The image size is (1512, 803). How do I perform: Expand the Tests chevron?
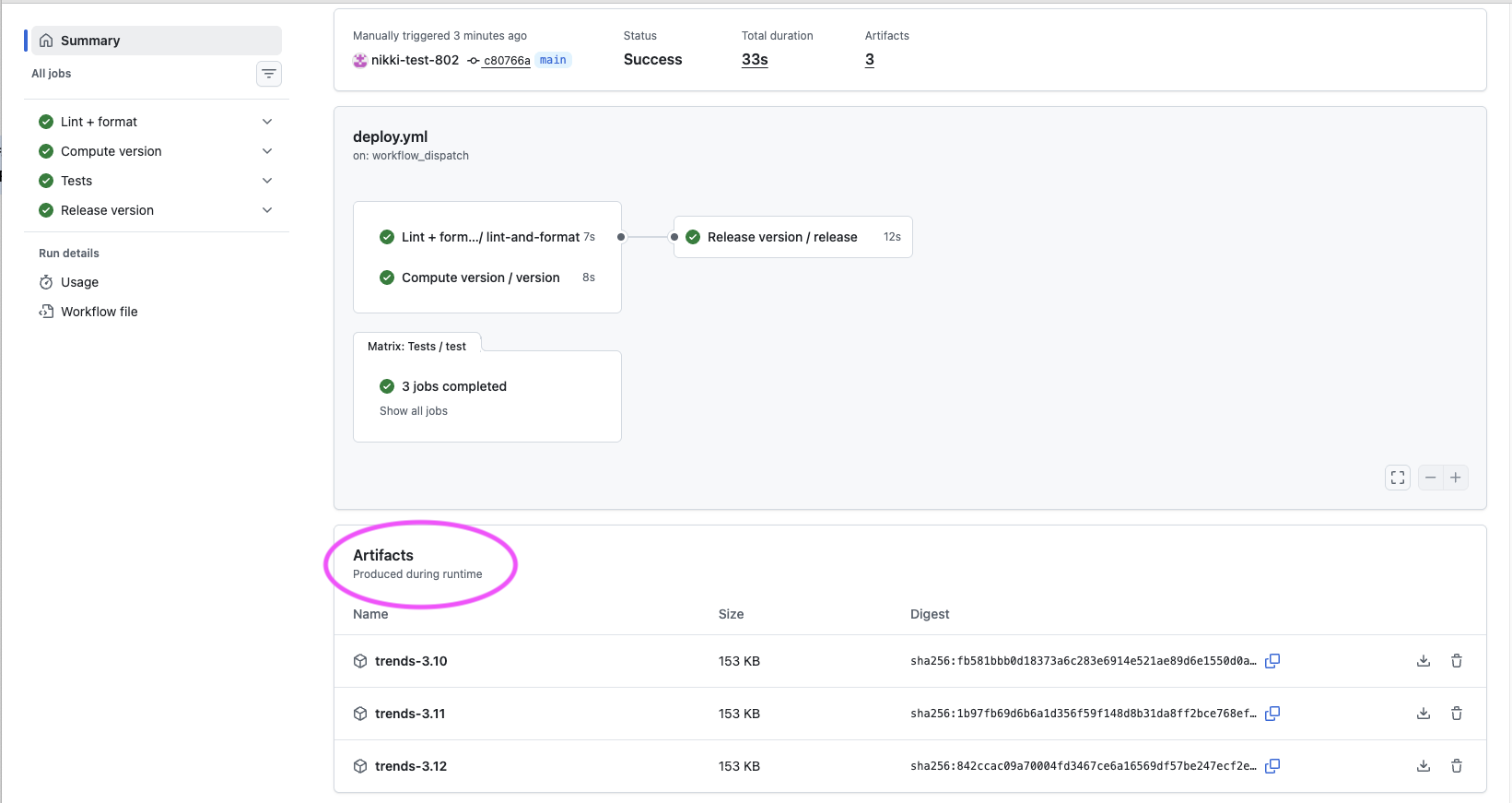(267, 181)
